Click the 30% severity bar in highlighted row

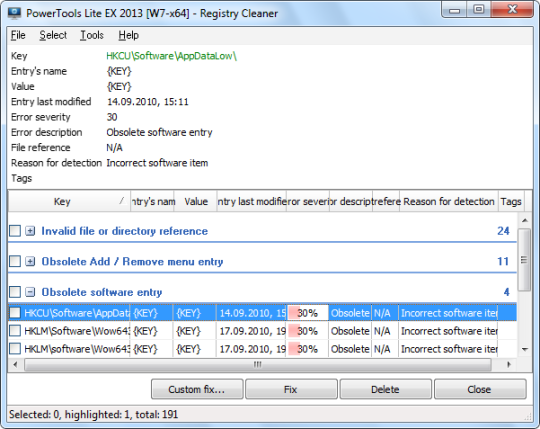click(x=308, y=313)
